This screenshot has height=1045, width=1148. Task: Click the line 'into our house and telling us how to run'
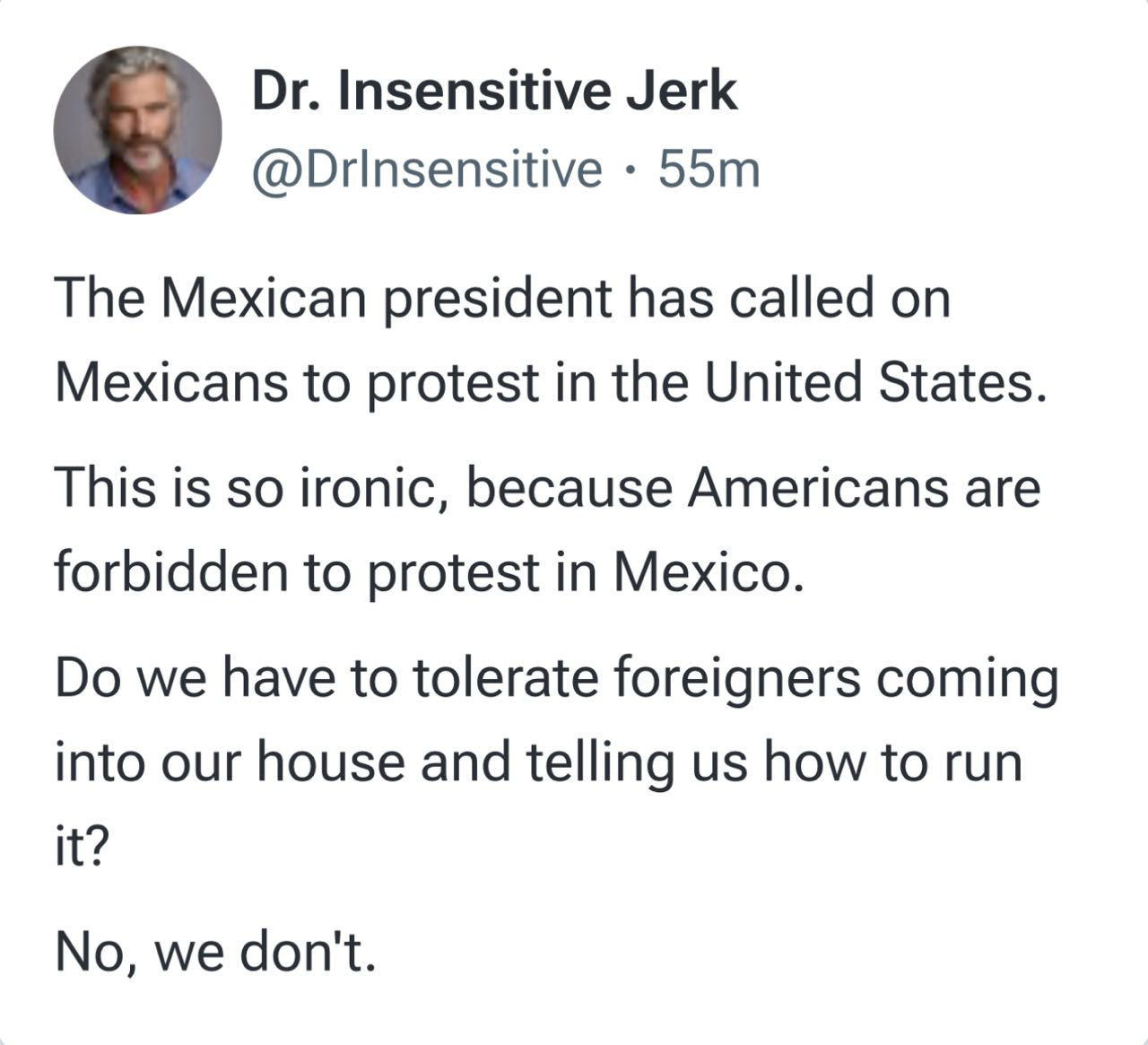(538, 763)
